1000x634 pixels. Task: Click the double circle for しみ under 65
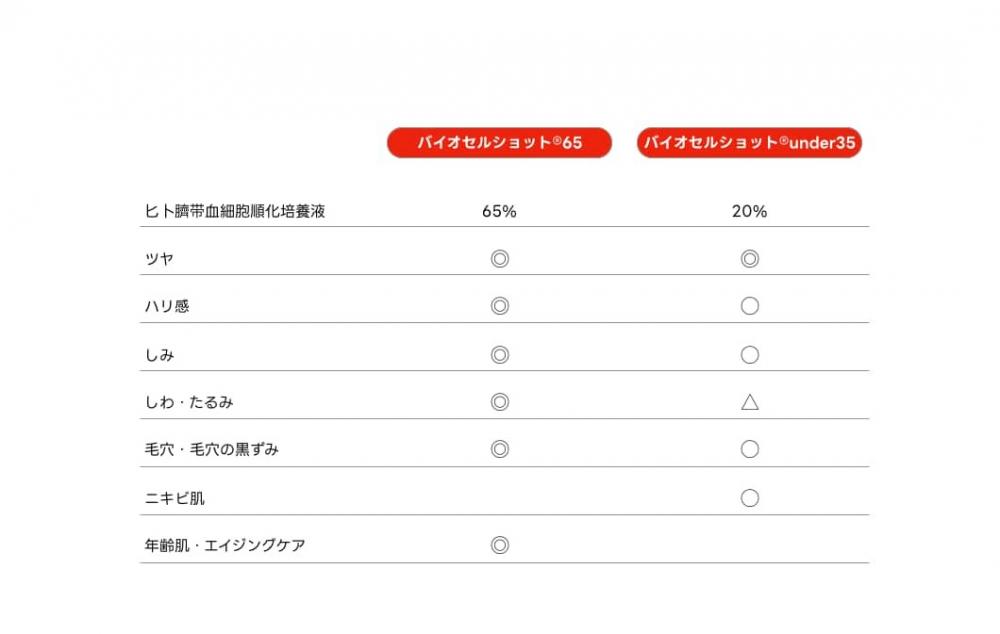[x=500, y=355]
